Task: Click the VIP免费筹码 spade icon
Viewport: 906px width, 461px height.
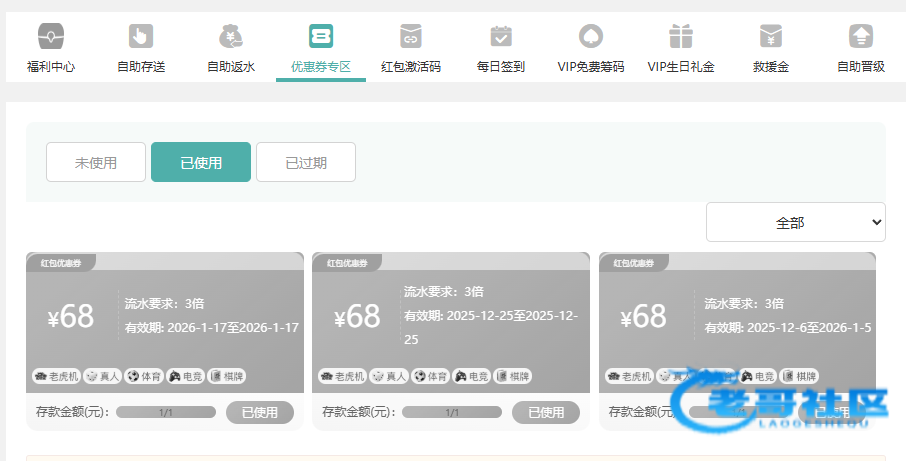Action: tap(590, 37)
